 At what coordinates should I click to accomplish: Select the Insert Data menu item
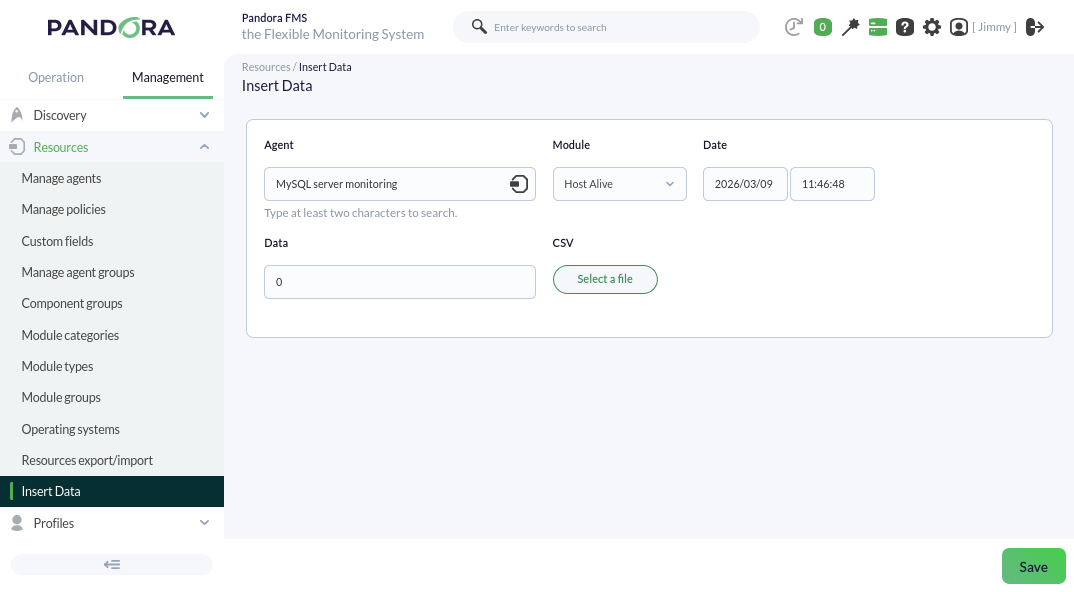click(x=112, y=491)
